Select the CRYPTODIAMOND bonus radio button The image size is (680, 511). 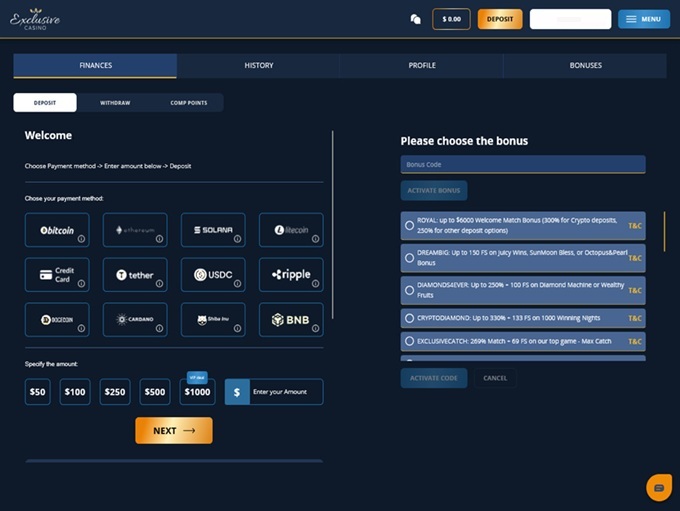[x=410, y=318]
